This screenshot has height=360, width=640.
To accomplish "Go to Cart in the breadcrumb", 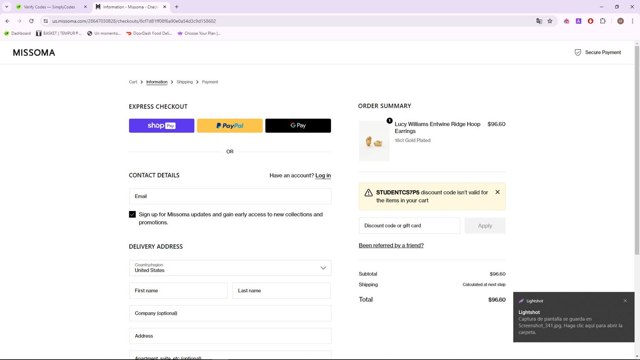I will coord(133,82).
